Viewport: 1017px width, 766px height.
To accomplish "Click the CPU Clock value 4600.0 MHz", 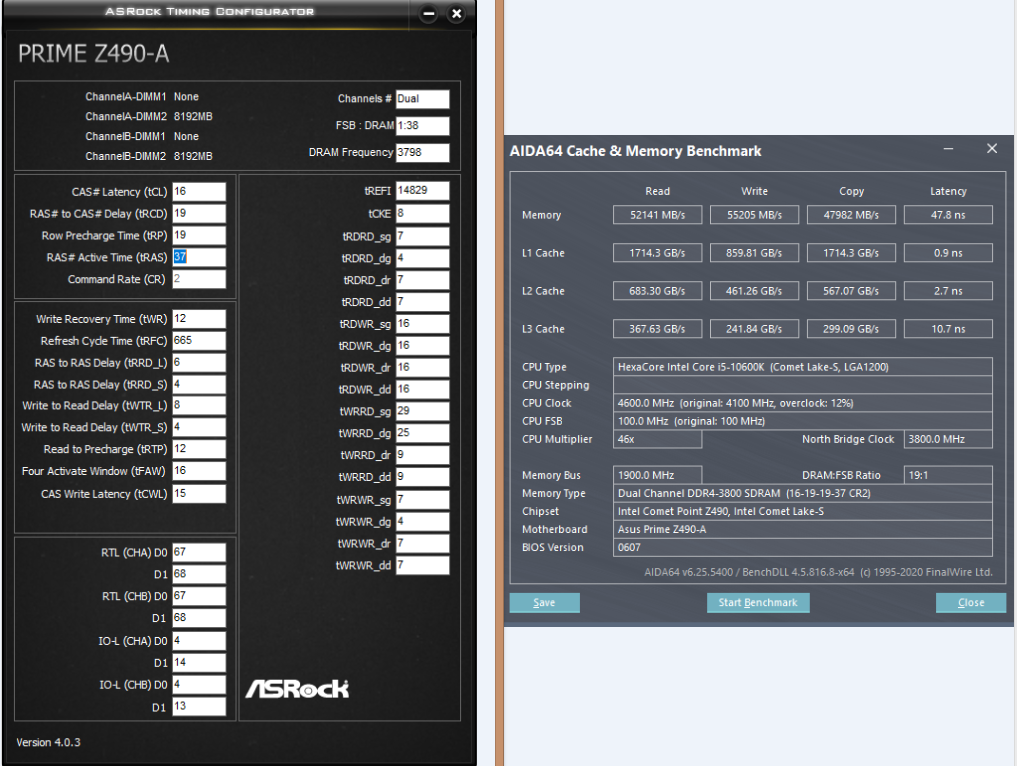I will tap(802, 403).
